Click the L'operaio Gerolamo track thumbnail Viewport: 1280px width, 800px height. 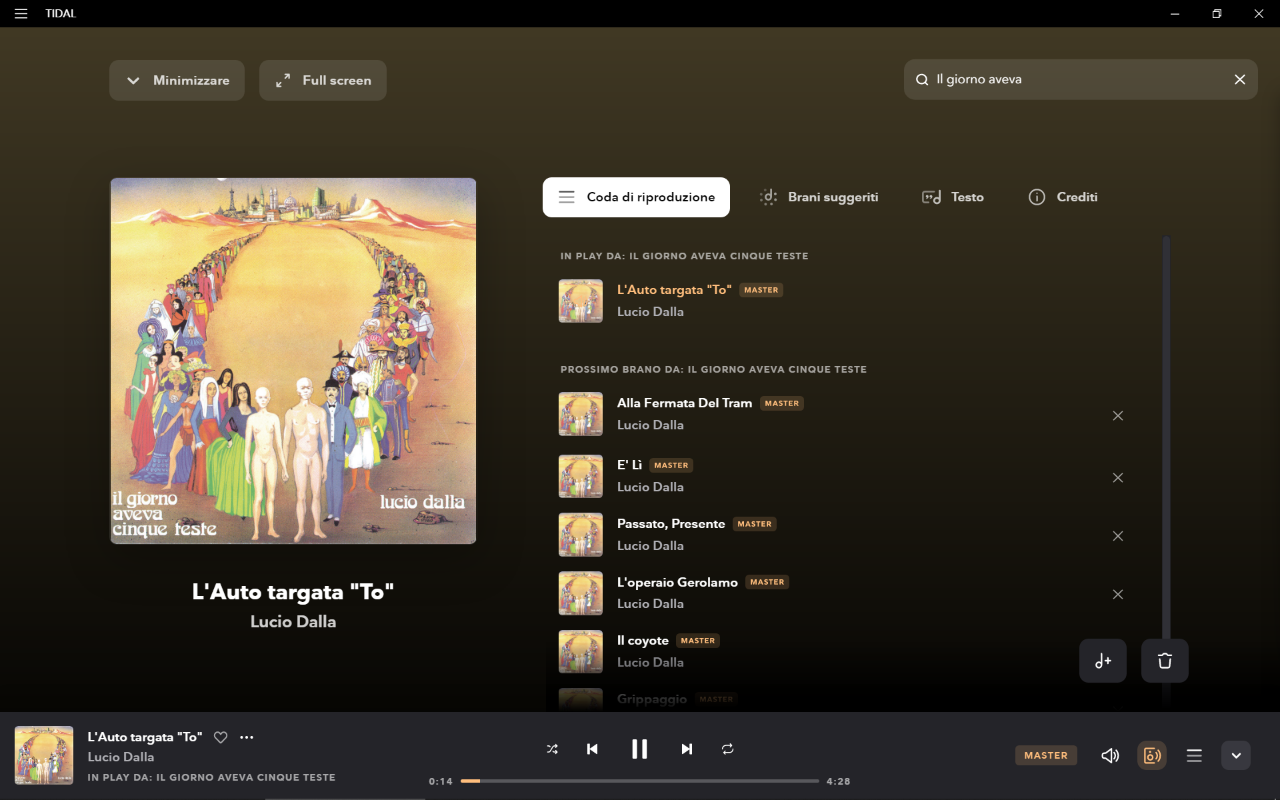tap(581, 593)
